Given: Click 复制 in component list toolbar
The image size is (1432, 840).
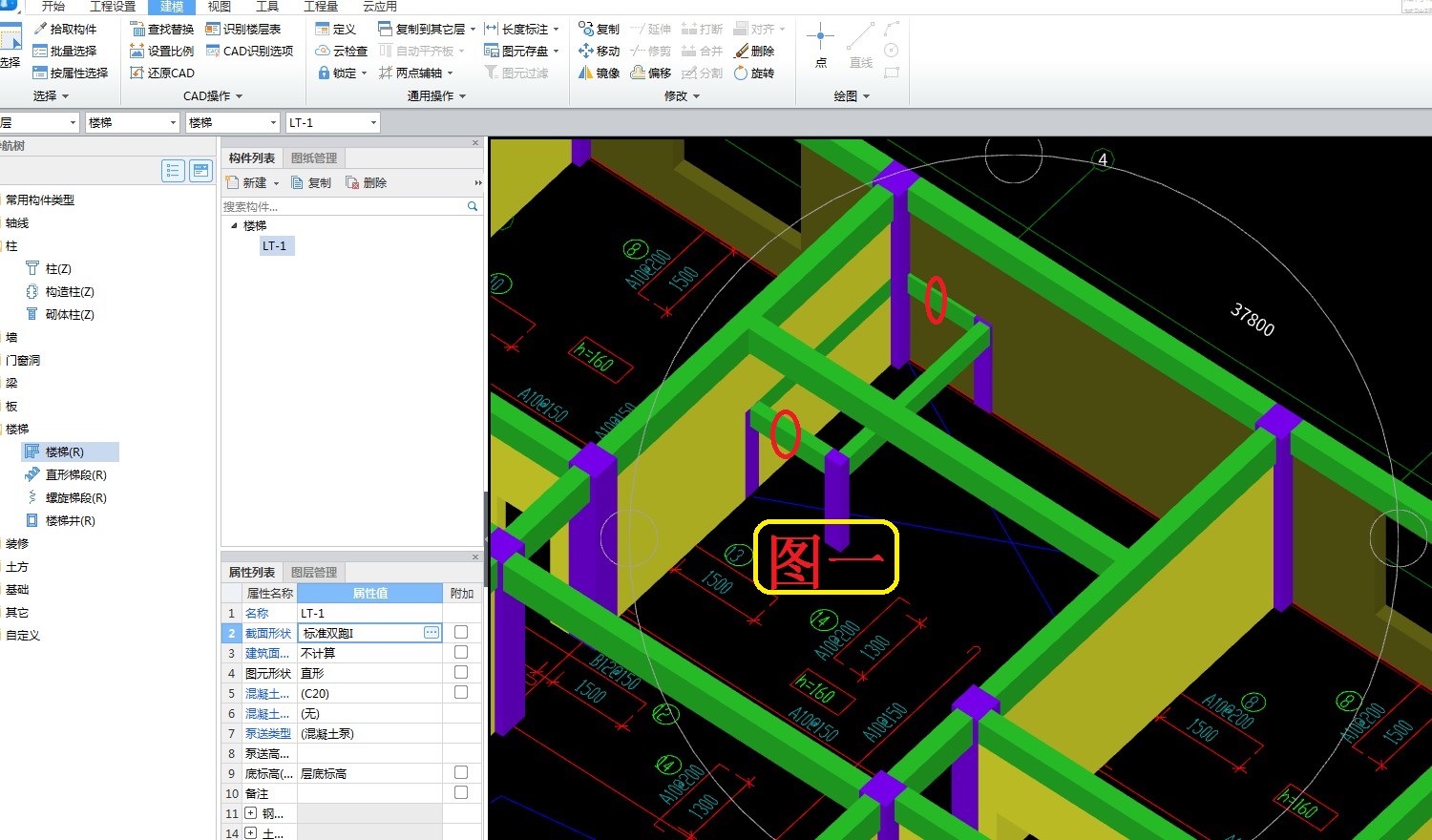Looking at the screenshot, I should [x=311, y=182].
